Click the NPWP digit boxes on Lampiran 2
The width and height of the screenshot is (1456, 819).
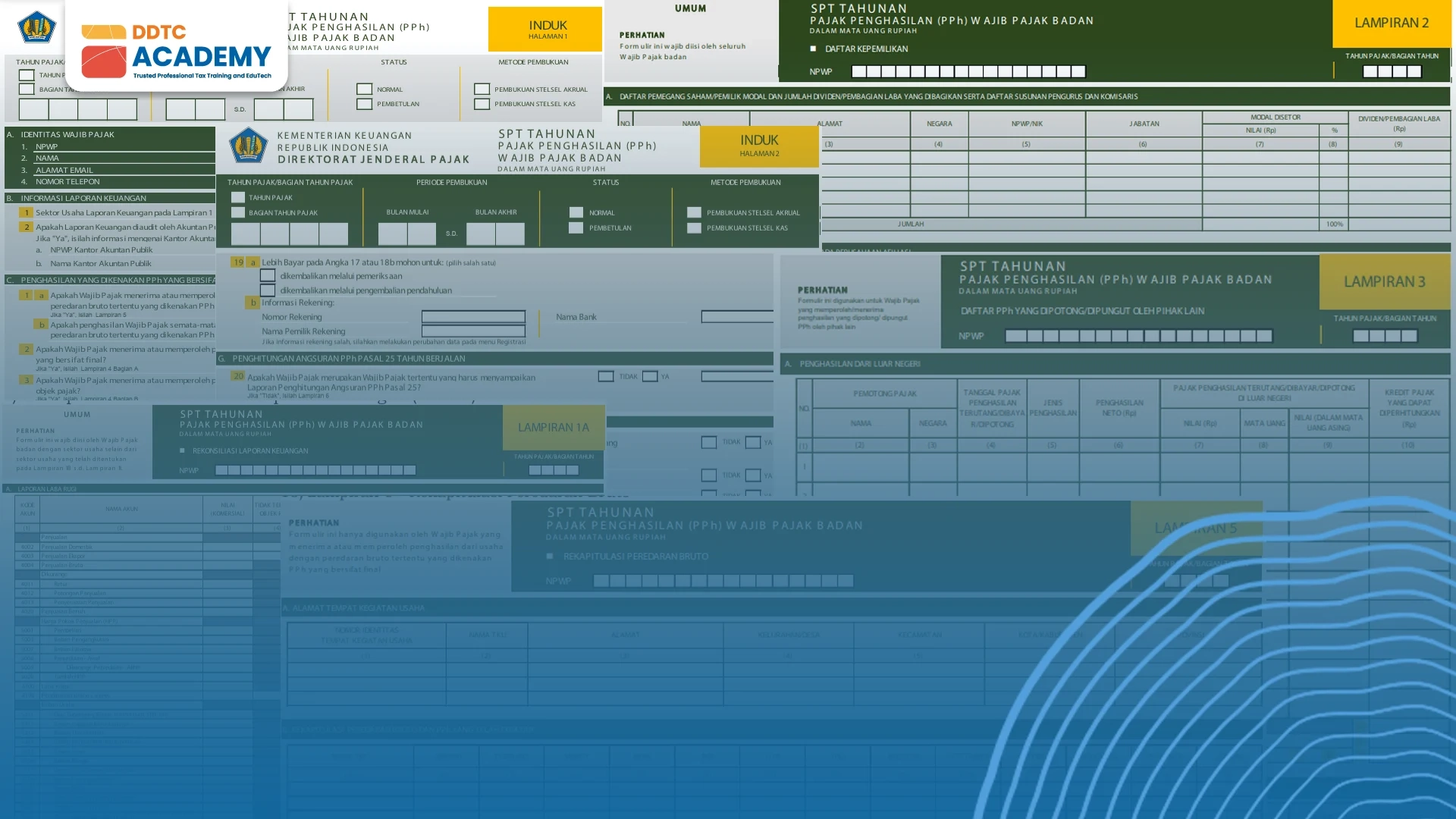point(968,72)
